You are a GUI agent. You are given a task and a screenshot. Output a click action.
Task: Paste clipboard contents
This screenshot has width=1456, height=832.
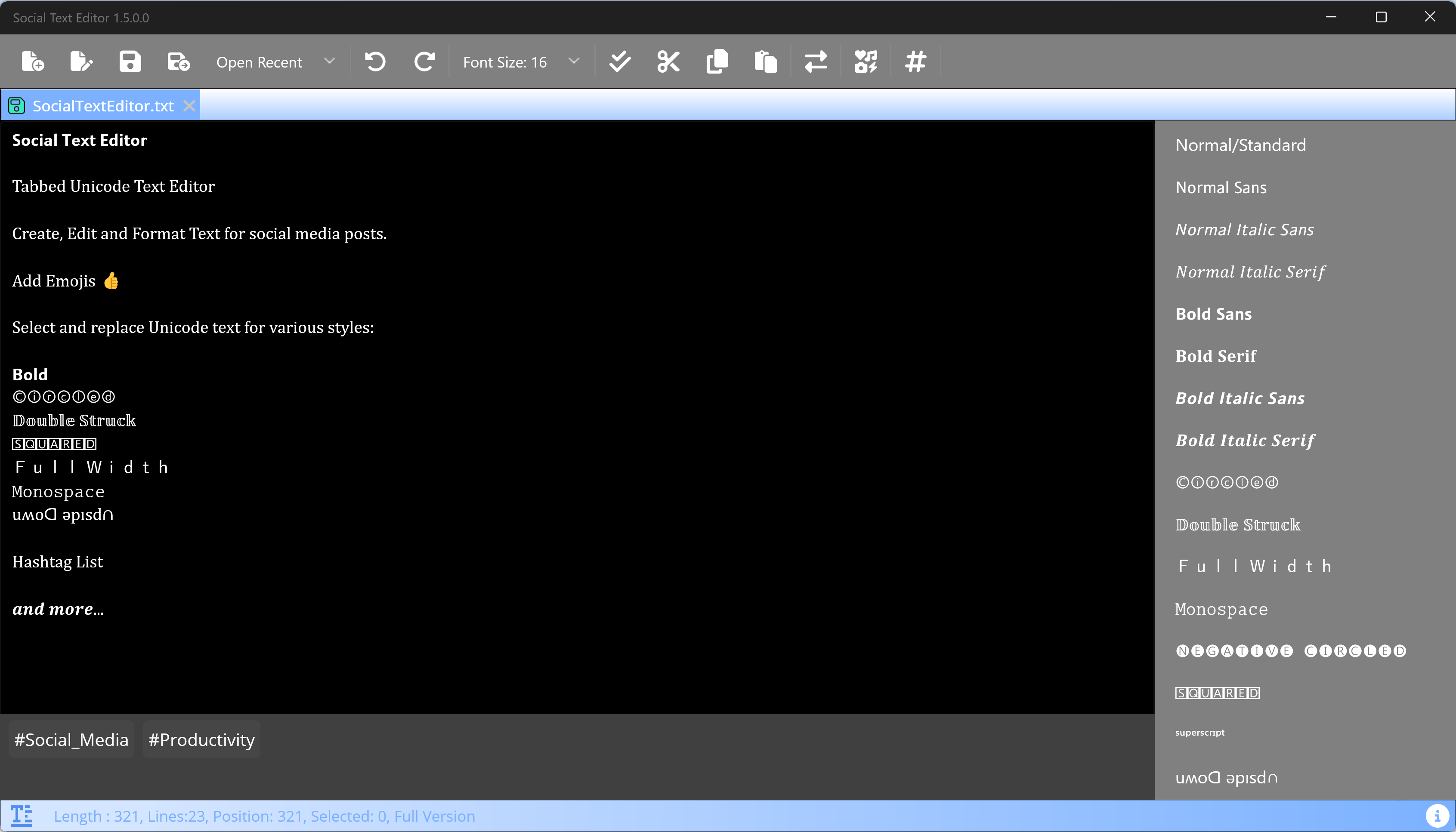[766, 61]
